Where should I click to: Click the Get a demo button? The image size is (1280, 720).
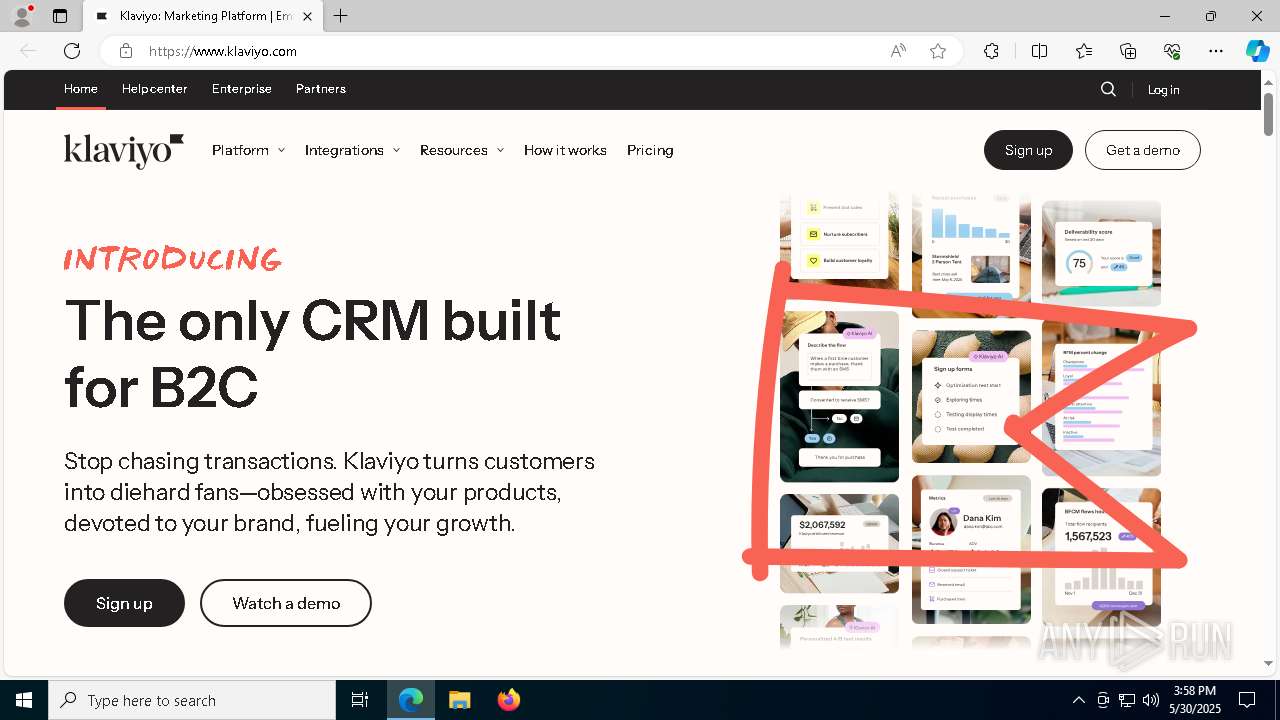(1143, 150)
